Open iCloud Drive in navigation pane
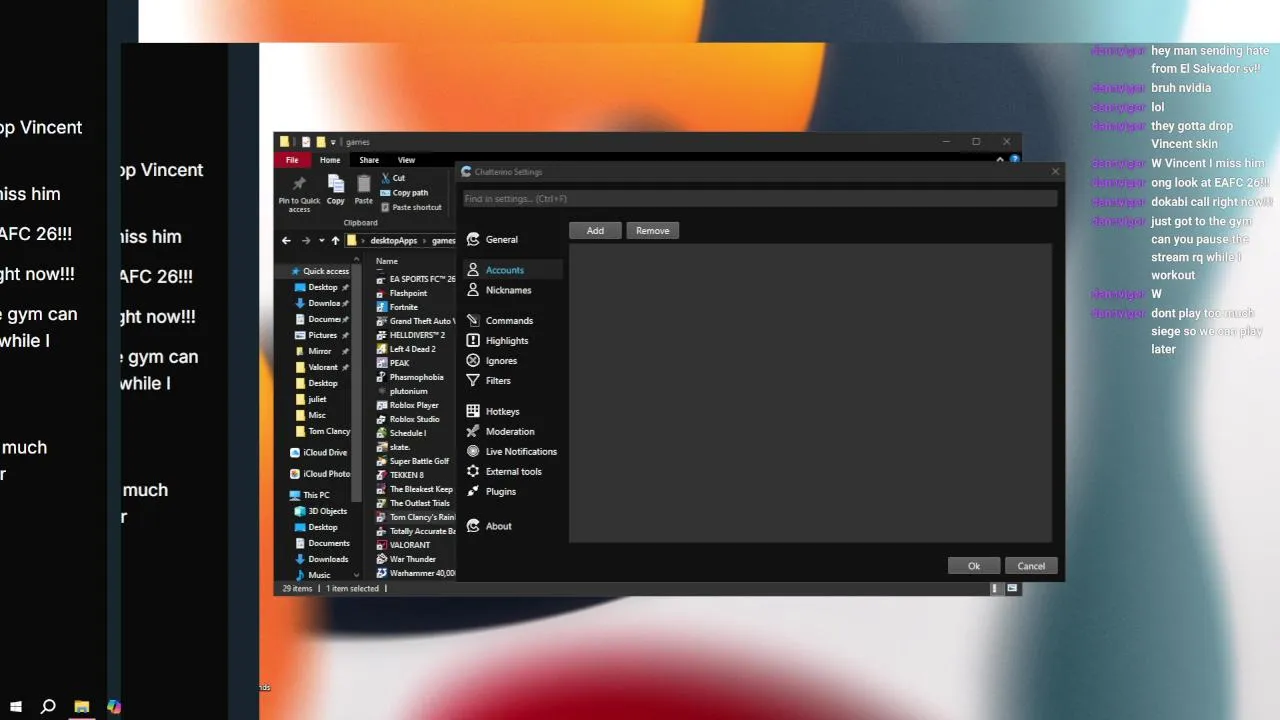 pyautogui.click(x=319, y=453)
